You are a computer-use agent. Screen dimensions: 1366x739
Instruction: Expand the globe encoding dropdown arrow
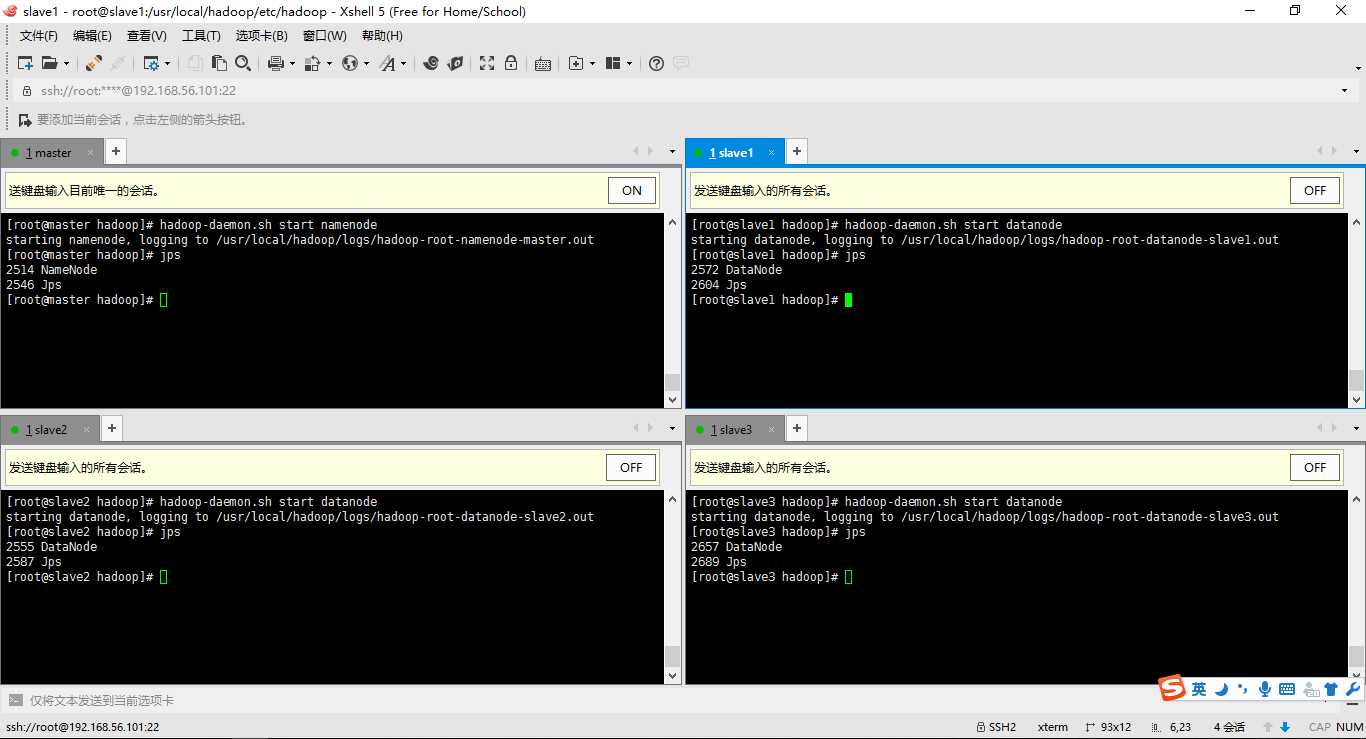tap(366, 63)
